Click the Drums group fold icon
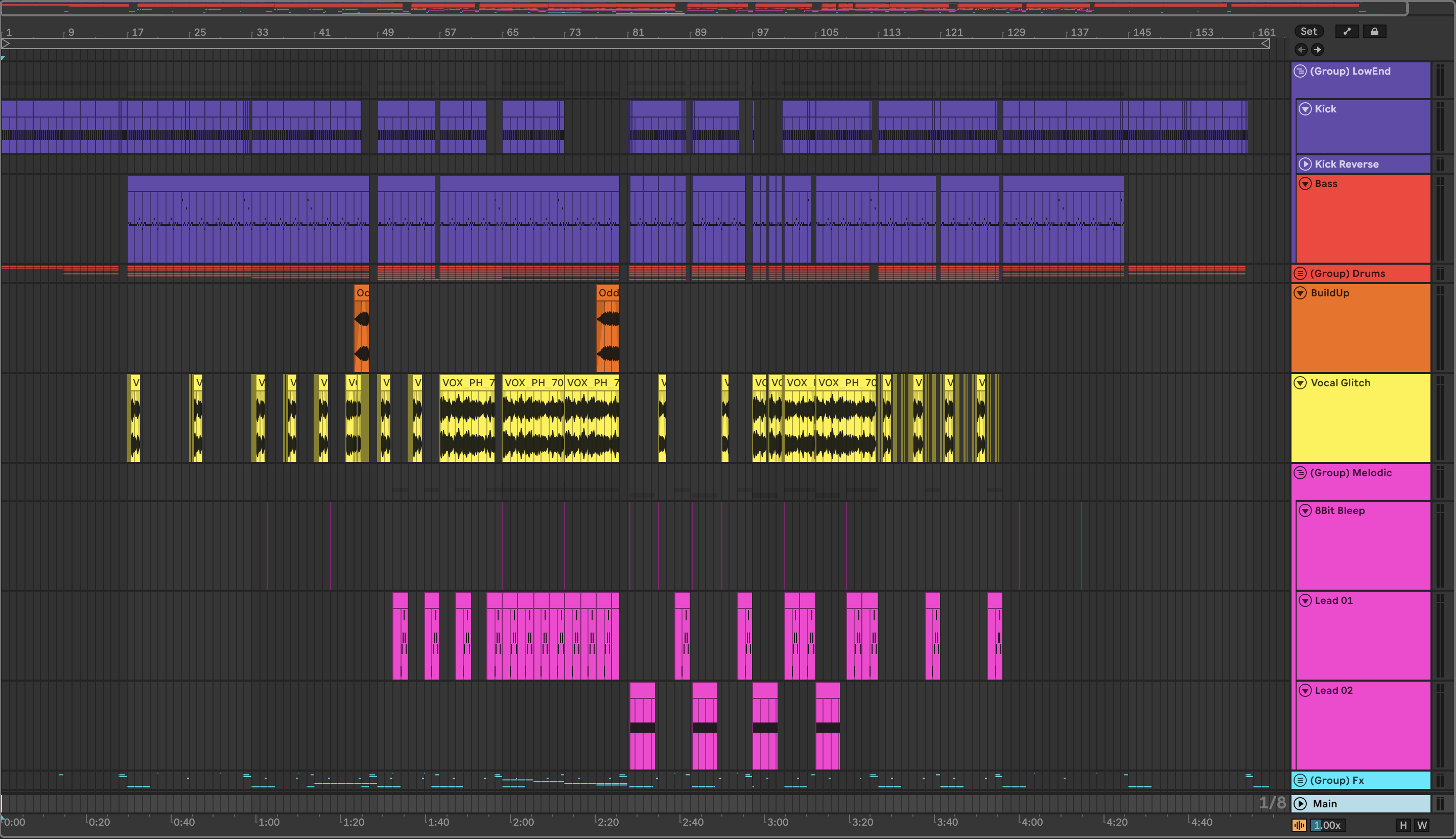 coord(1300,274)
